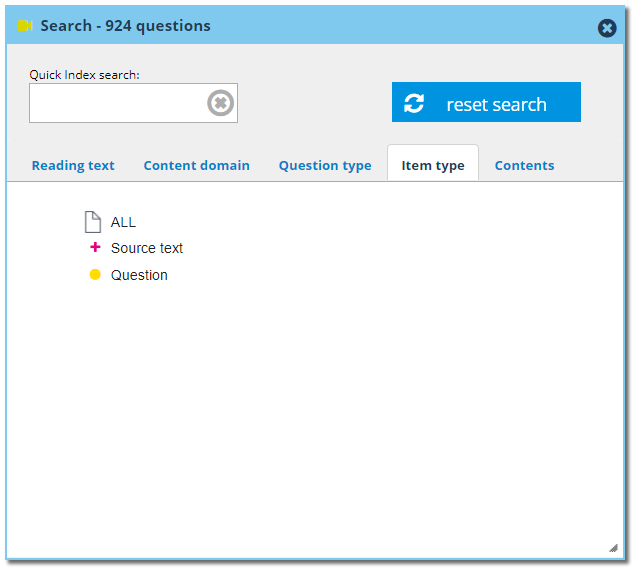The width and height of the screenshot is (632, 568).
Task: Switch to the Reading text tab
Action: pos(73,165)
